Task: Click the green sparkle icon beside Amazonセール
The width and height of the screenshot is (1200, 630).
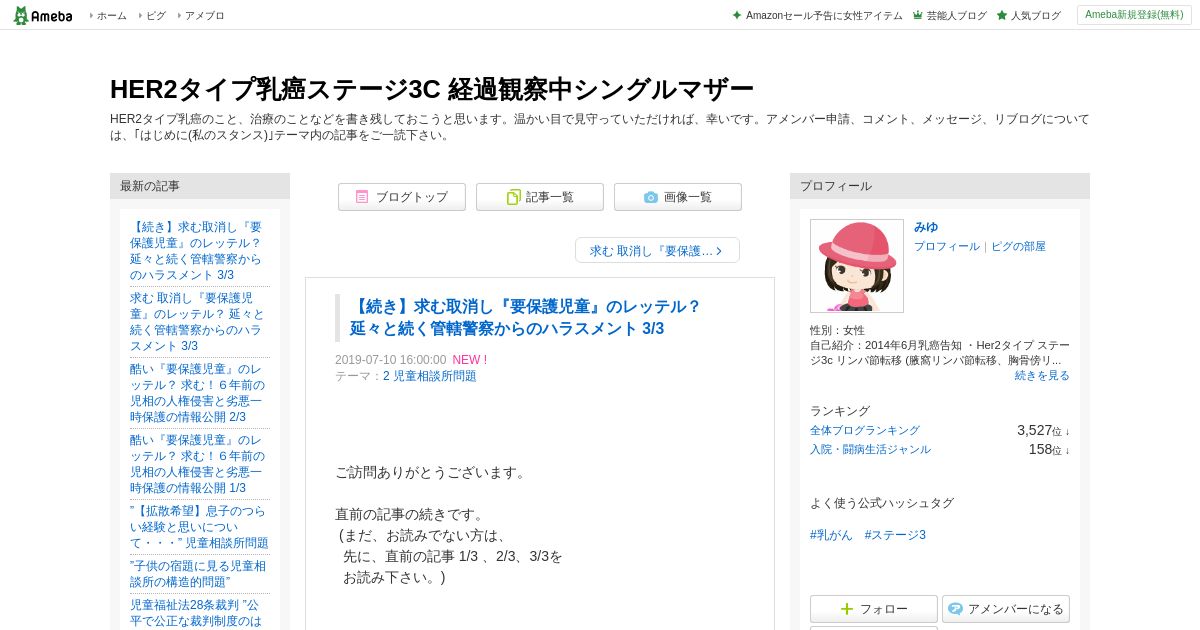Action: coord(737,15)
